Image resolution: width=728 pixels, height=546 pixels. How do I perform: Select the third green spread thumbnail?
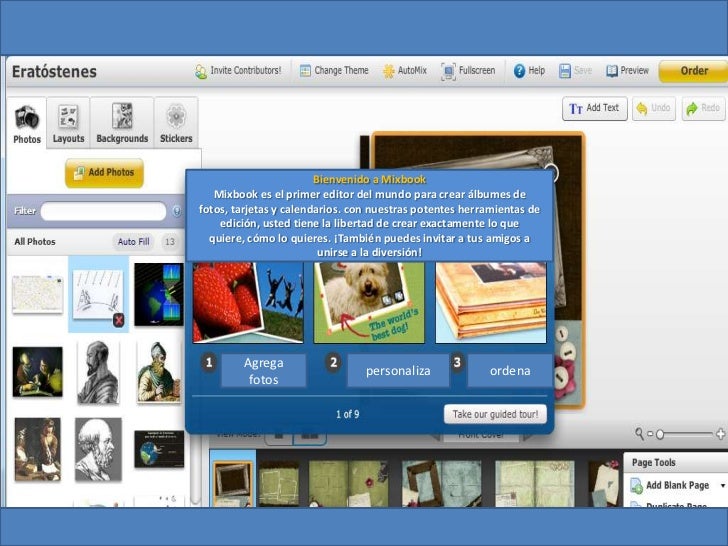(348, 483)
